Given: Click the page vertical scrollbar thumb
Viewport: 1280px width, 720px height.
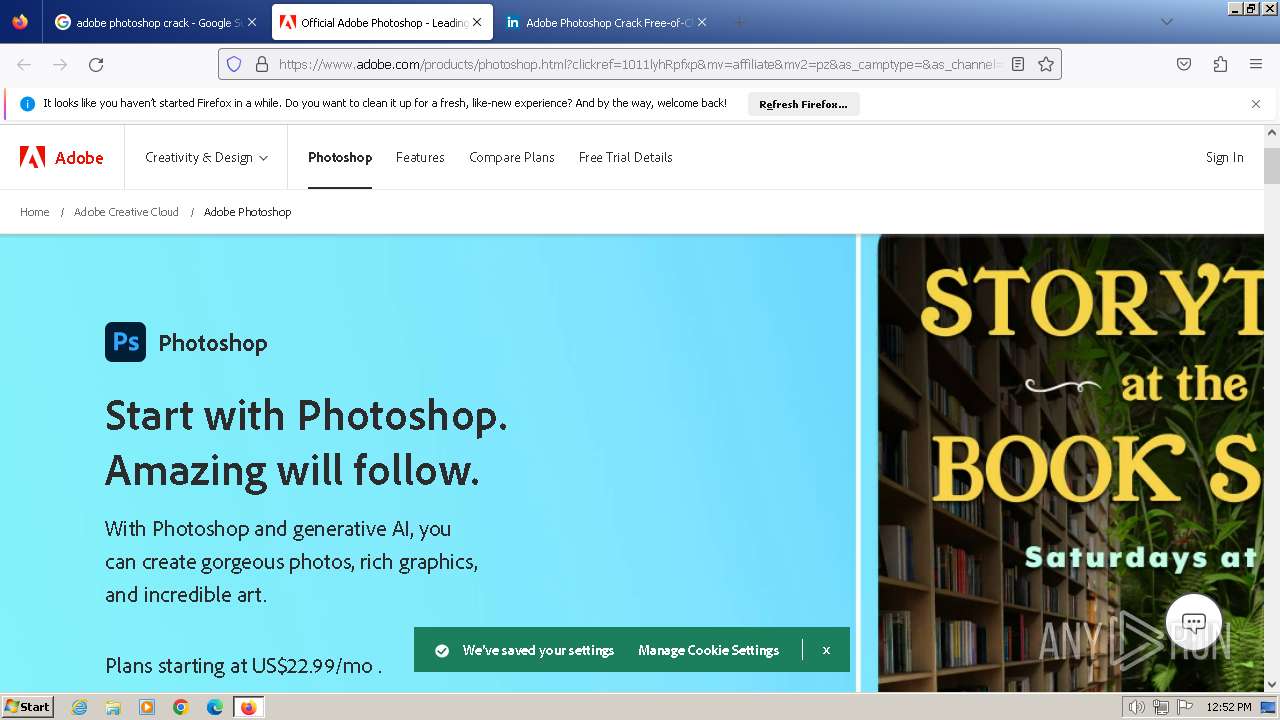Looking at the screenshot, I should tap(1272, 166).
